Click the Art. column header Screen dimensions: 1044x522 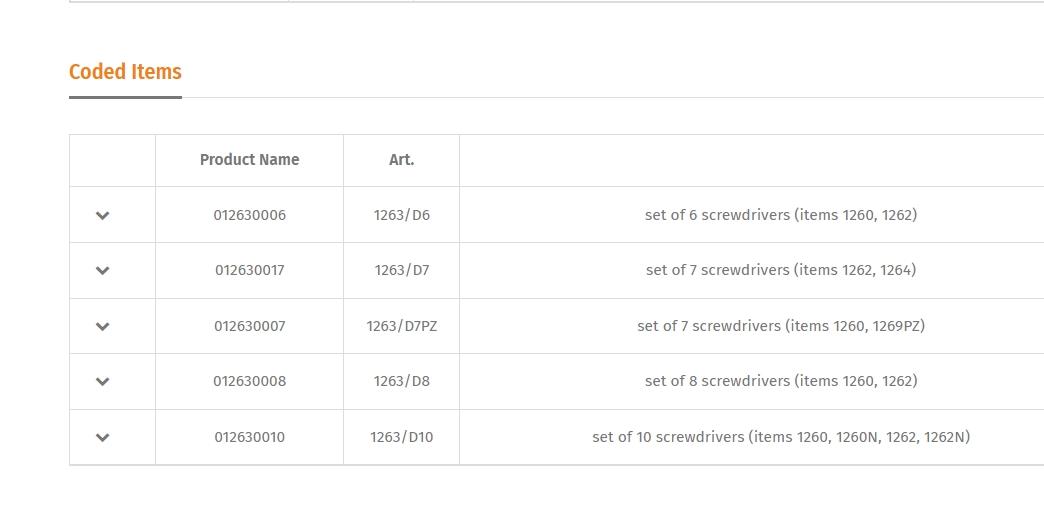click(401, 160)
